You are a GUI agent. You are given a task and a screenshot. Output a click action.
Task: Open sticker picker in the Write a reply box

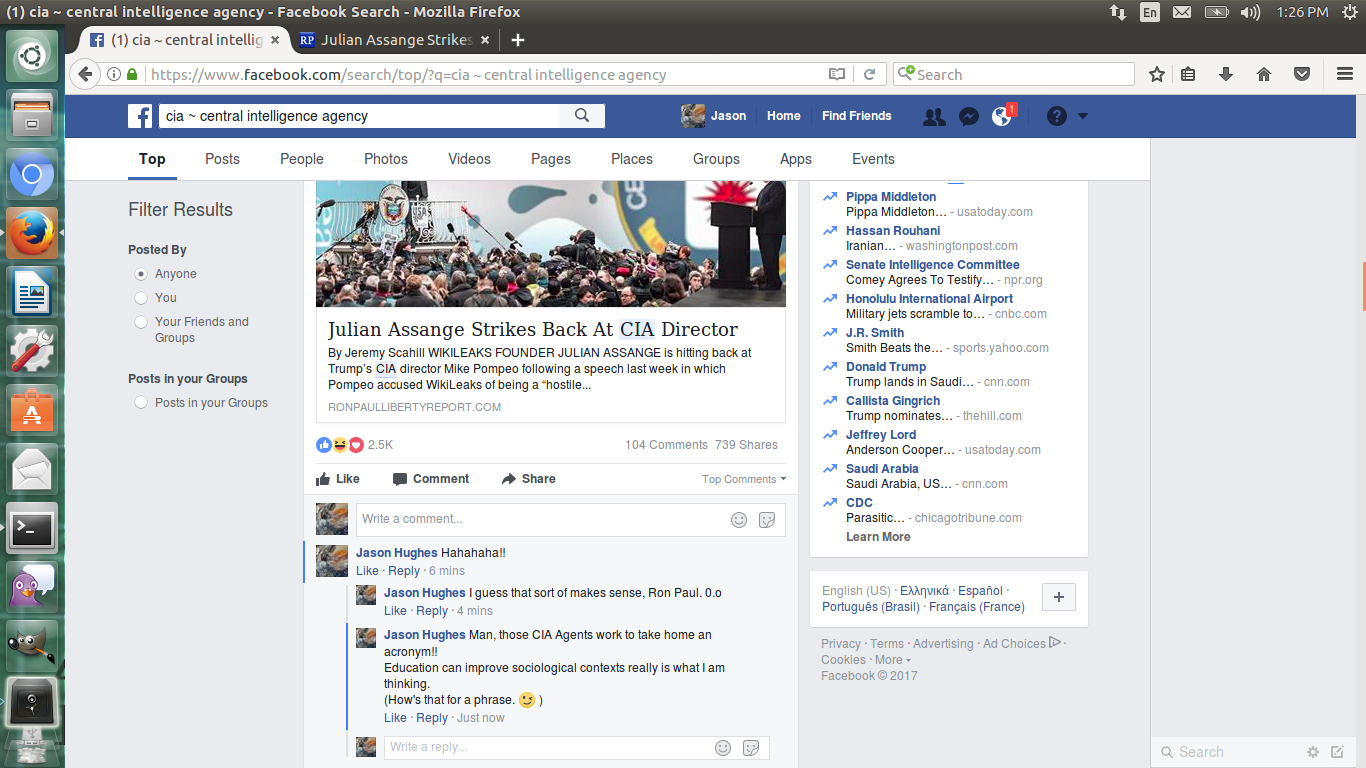click(751, 748)
